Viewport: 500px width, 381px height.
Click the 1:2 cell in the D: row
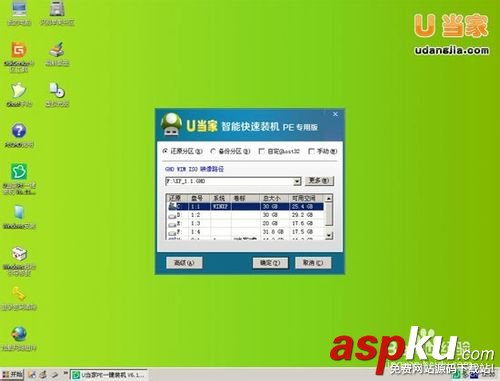[199, 215]
